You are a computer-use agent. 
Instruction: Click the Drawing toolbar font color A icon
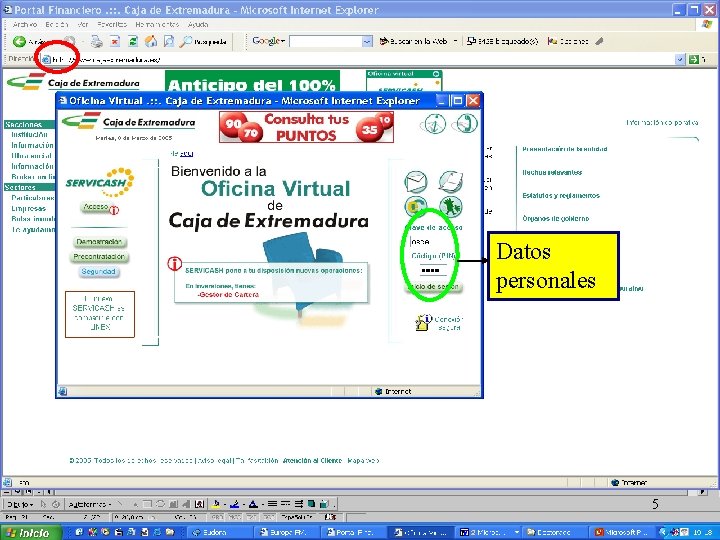[253, 504]
